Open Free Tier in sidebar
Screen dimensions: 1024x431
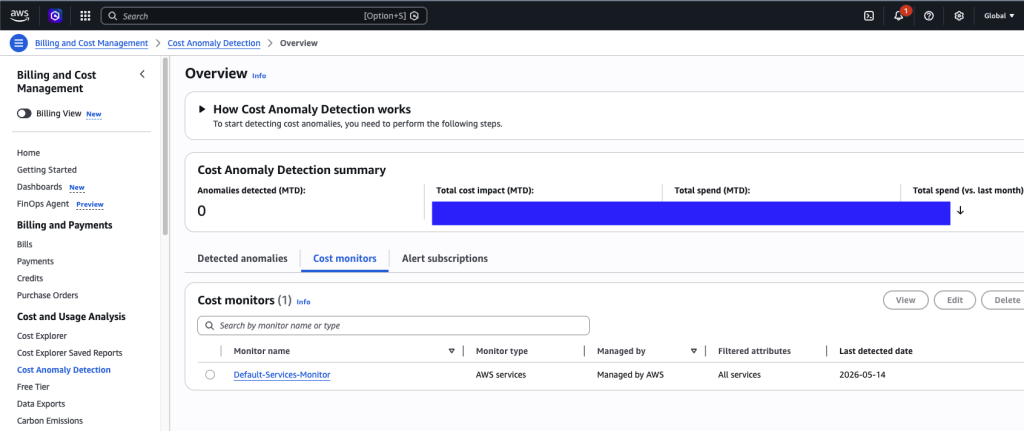click(x=33, y=387)
